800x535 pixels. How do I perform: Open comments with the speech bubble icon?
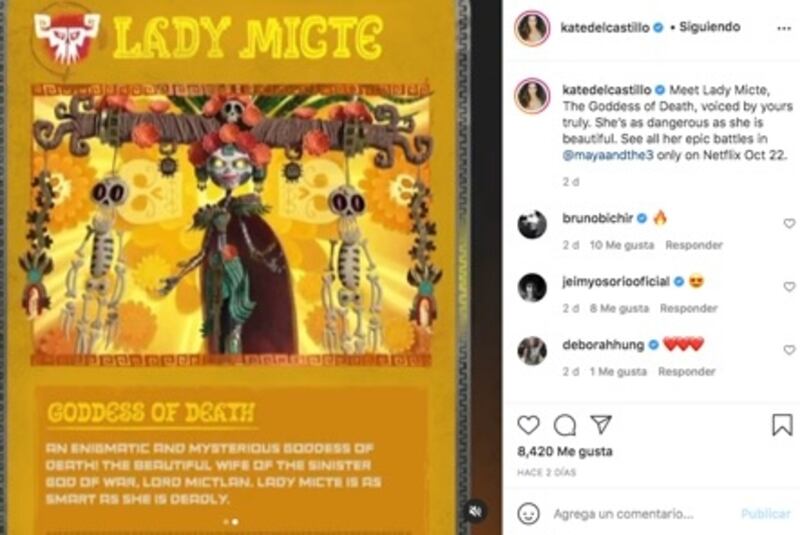pos(564,424)
